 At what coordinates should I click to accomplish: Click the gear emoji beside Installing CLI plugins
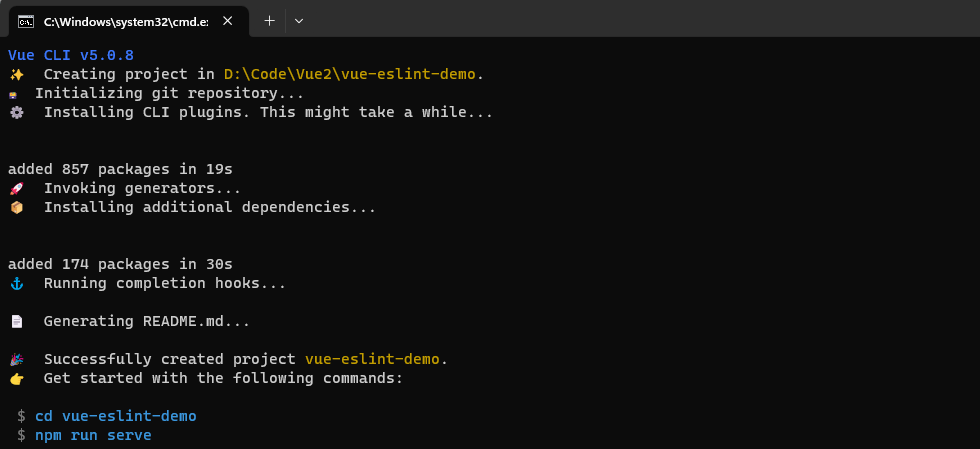[x=16, y=112]
